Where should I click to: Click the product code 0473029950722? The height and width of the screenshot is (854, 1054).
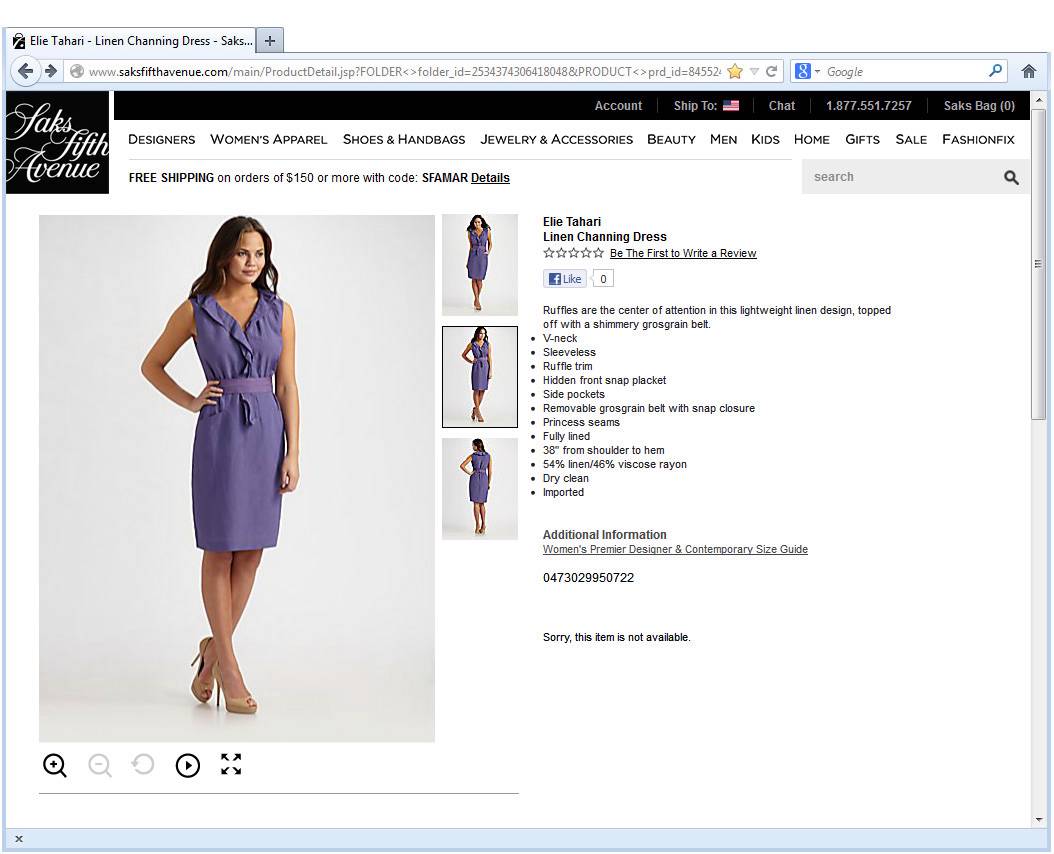pyautogui.click(x=588, y=578)
